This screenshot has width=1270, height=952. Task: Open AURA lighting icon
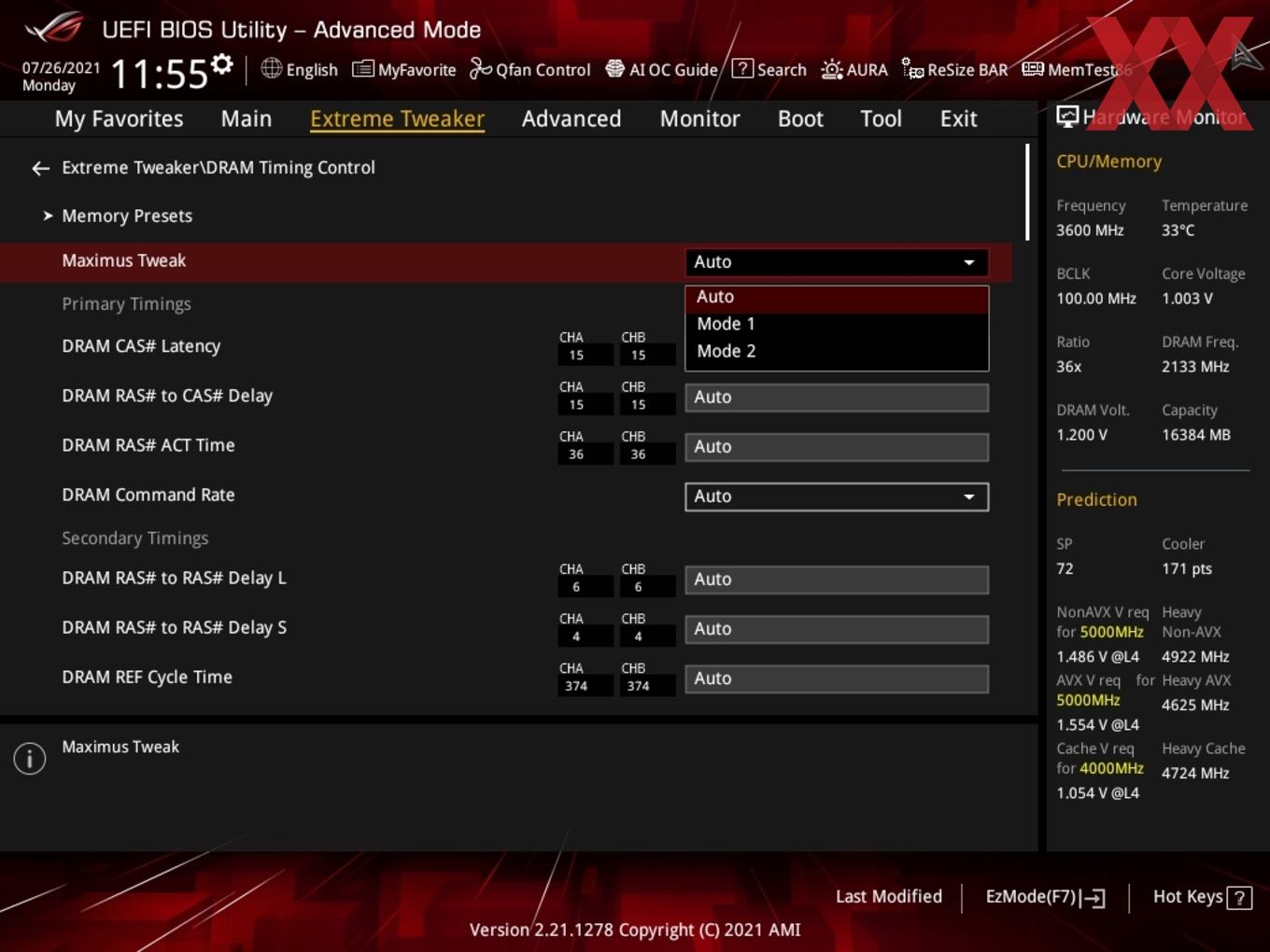831,69
